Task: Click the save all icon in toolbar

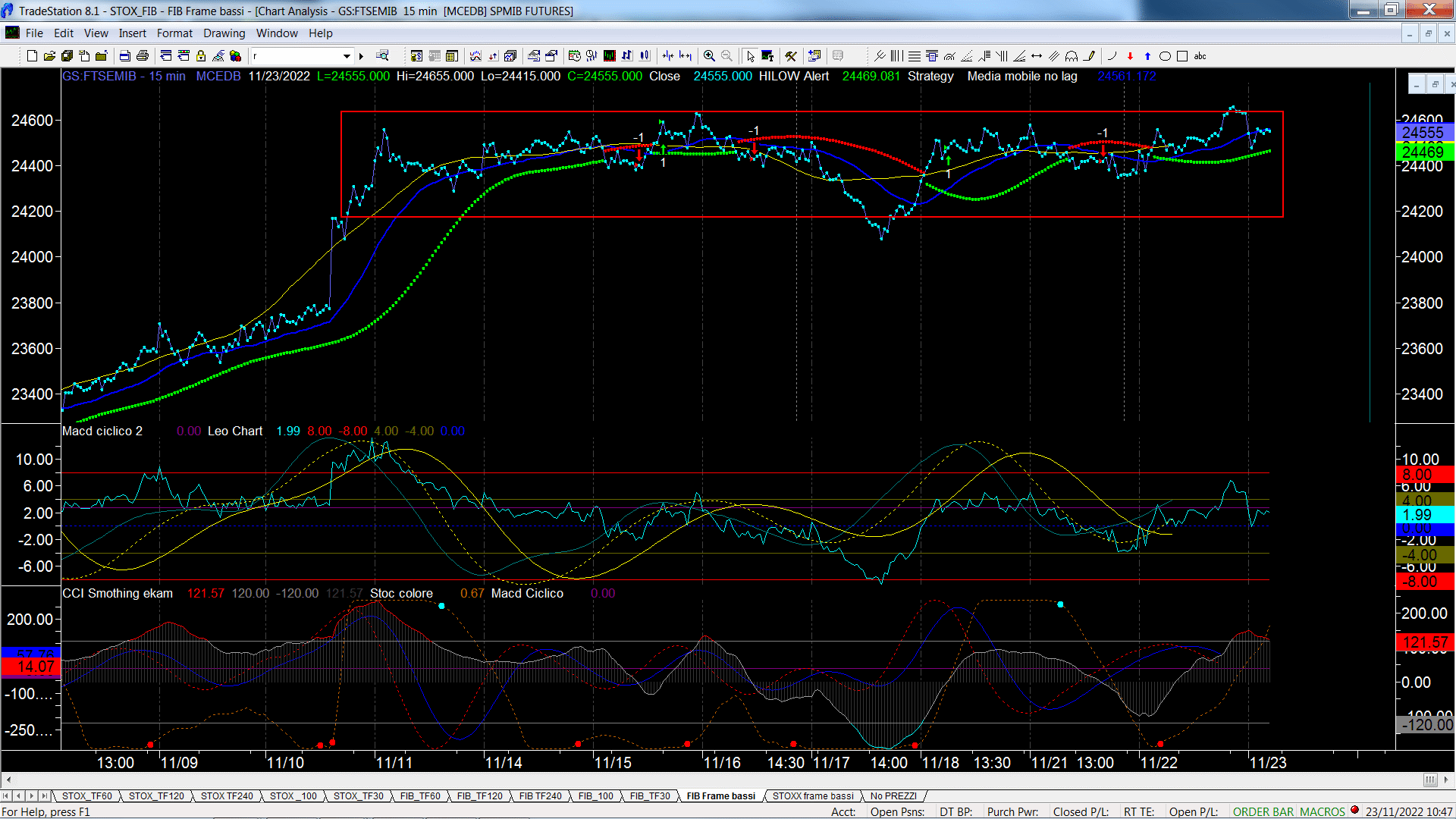Action: [x=67, y=56]
